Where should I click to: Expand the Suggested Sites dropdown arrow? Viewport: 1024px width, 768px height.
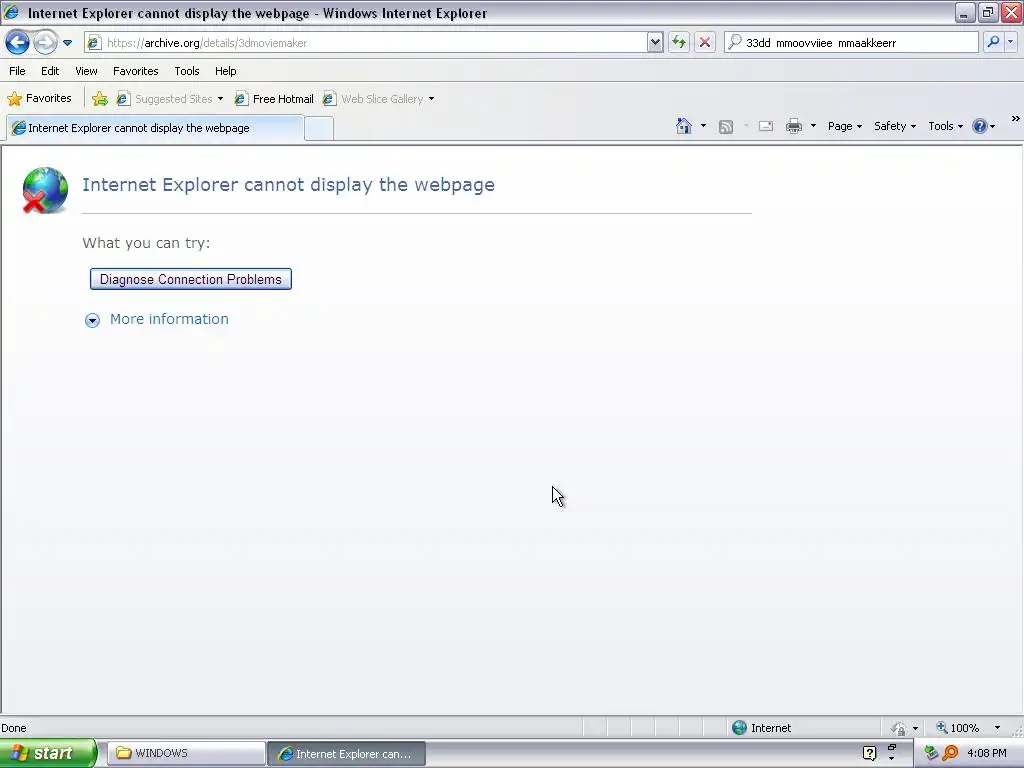tap(220, 99)
